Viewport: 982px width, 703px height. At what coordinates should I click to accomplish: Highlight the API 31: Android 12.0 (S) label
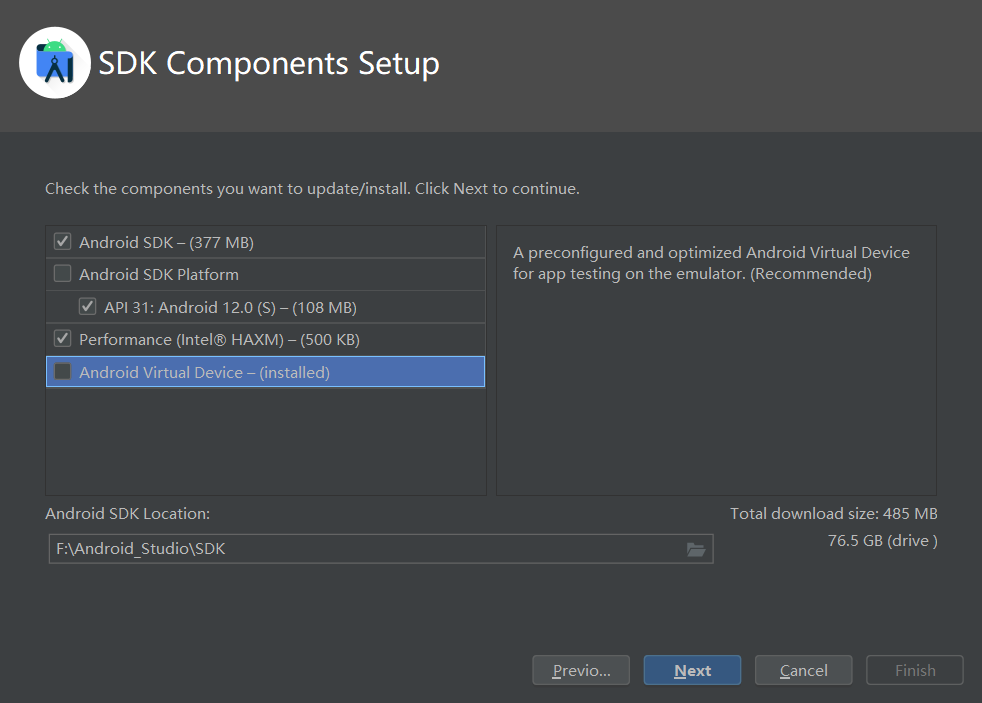(x=230, y=307)
